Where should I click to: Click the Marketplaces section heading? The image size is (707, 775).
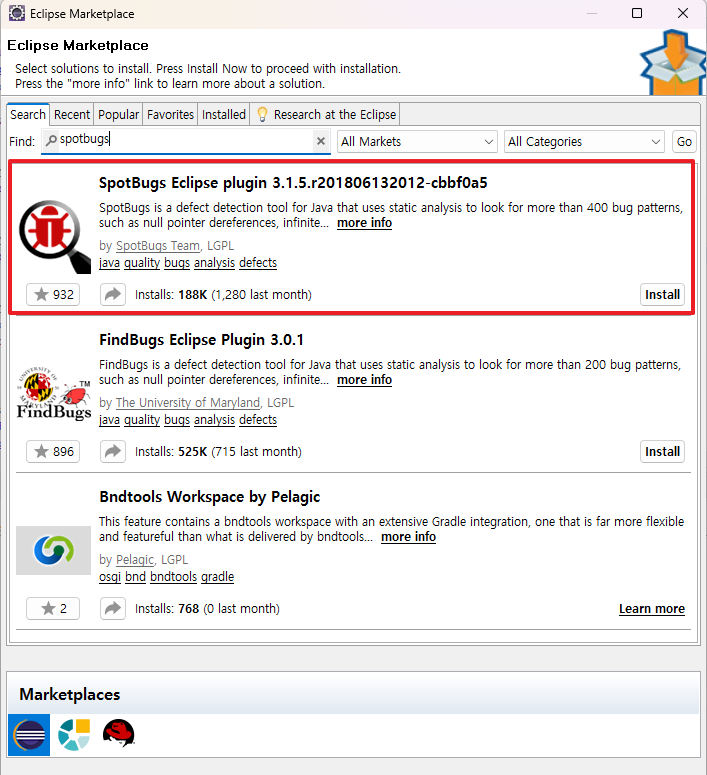[x=70, y=694]
